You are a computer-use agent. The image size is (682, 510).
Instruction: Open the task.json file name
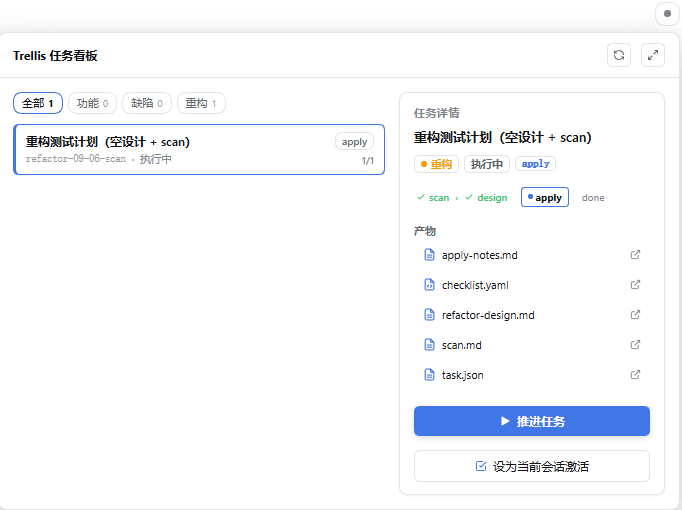point(462,375)
